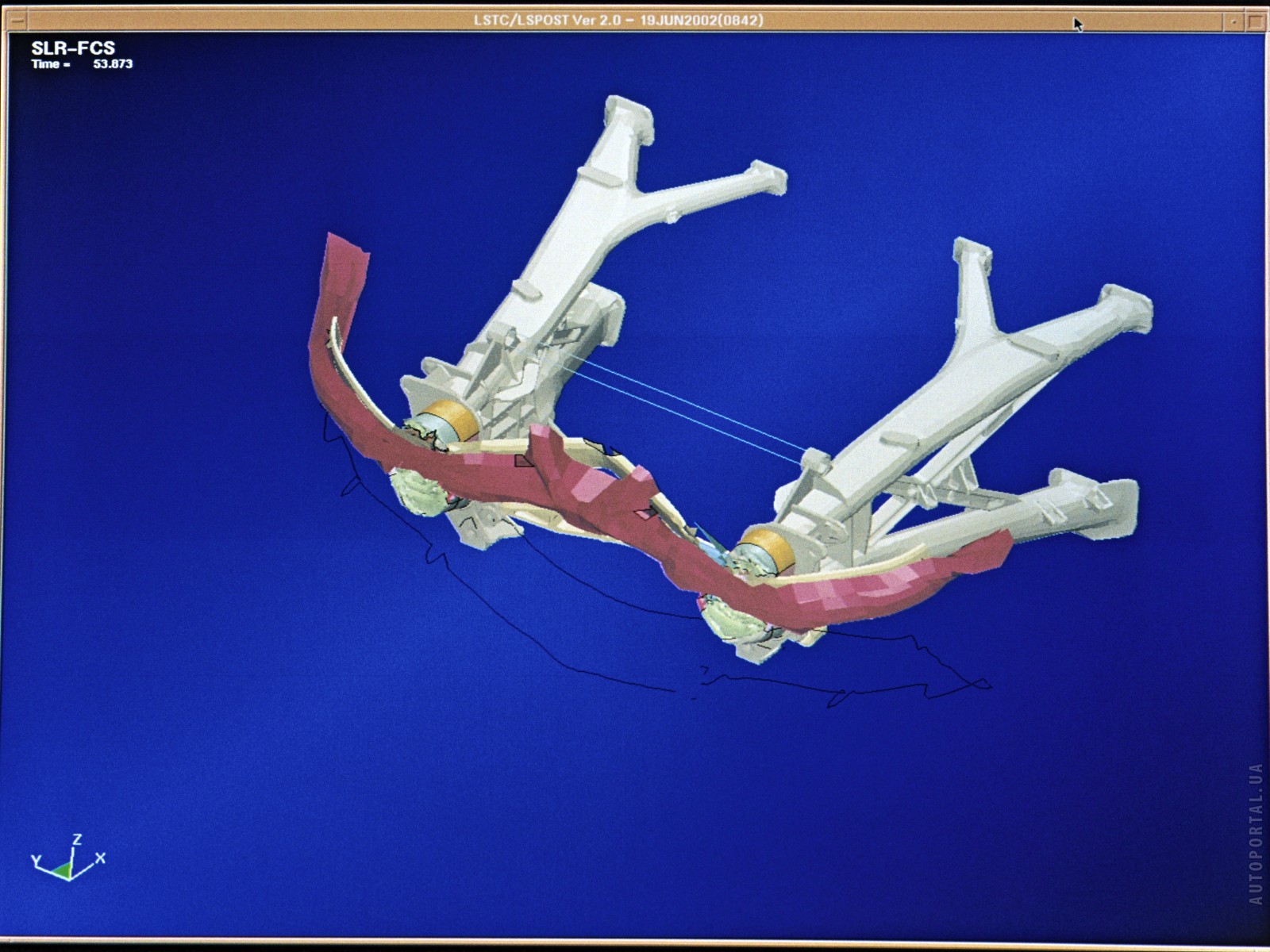The height and width of the screenshot is (952, 1270).
Task: Minimize the LSPOST window
Action: tap(1233, 21)
